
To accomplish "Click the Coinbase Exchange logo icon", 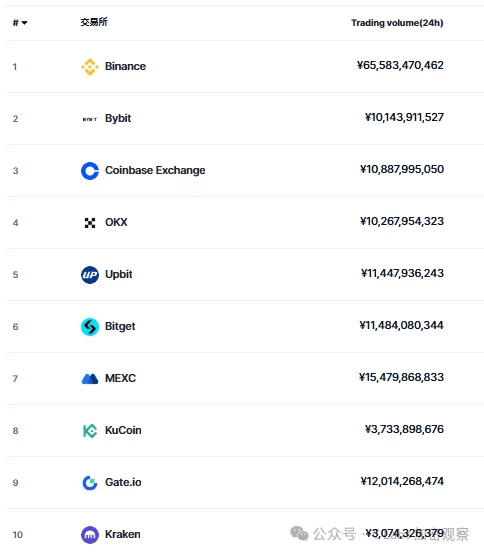I will [90, 171].
